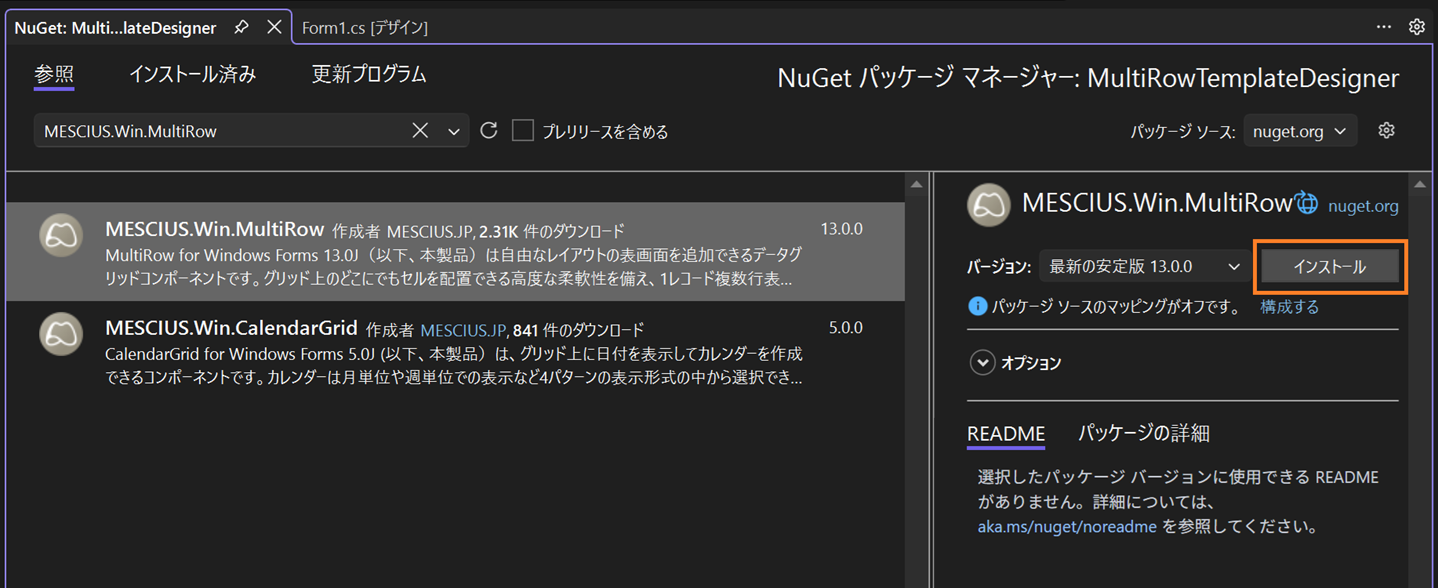Viewport: 1438px width, 588px height.
Task: Enable プレリリースを含める checkbox
Action: pyautogui.click(x=523, y=131)
